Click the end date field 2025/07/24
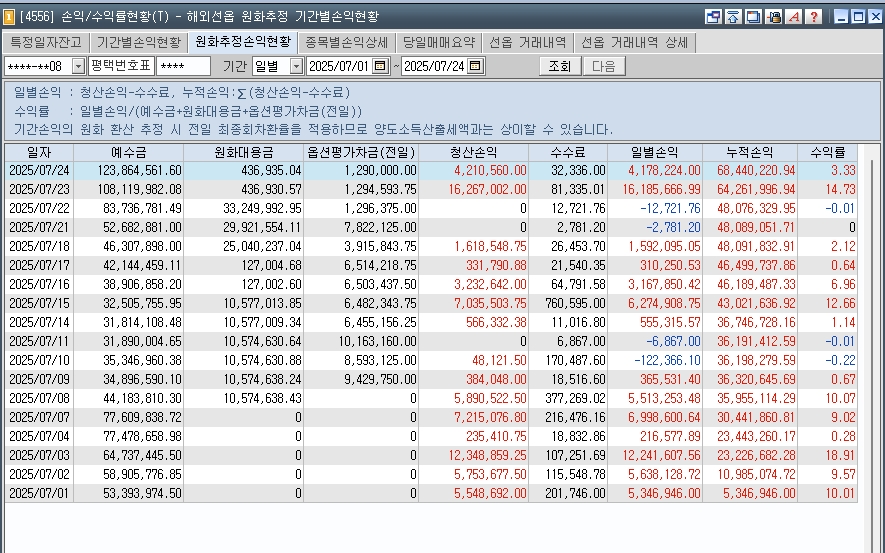 pos(435,67)
